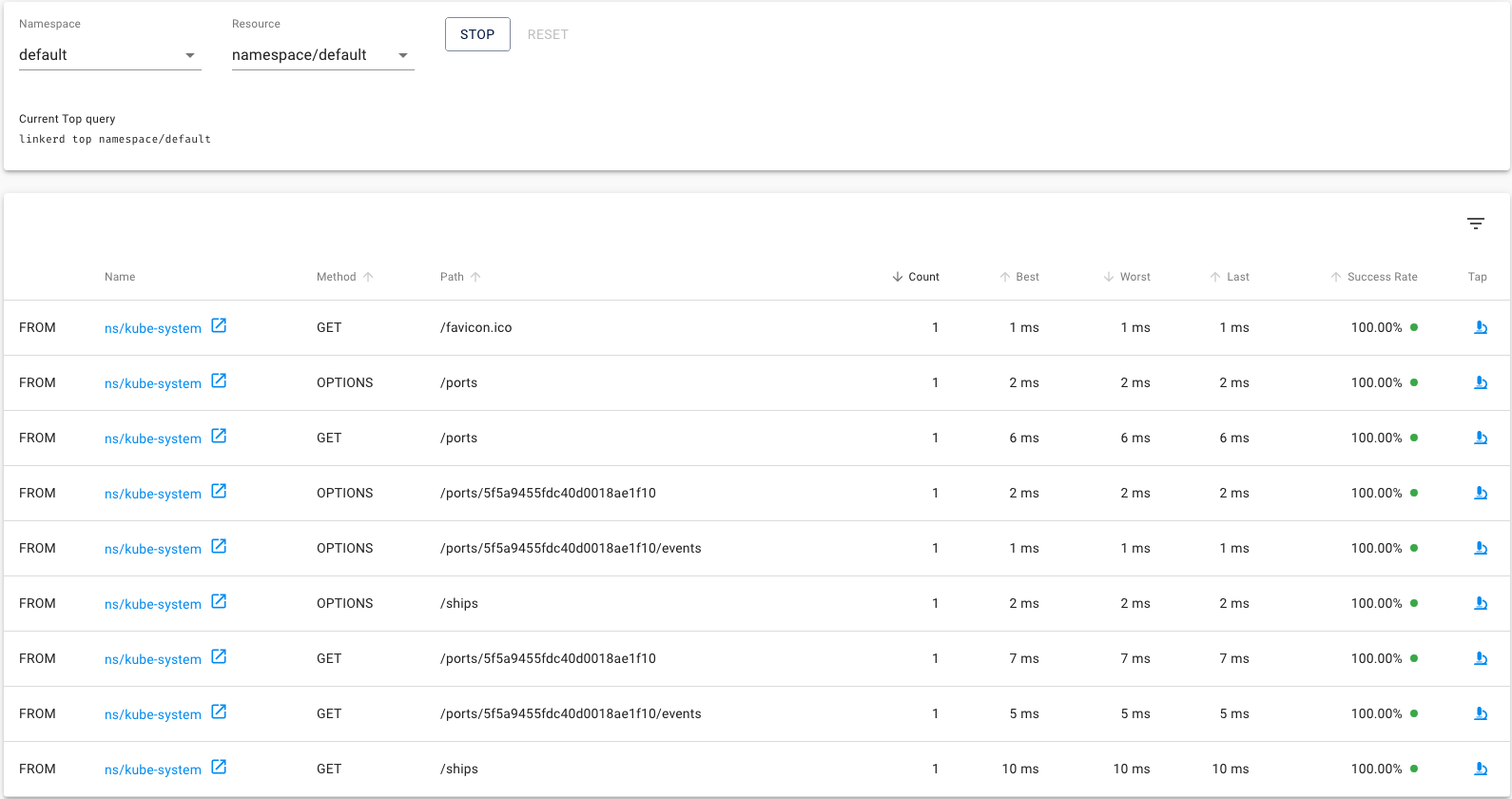Open Grafana link icon for OPTIONS /ports row

click(219, 380)
